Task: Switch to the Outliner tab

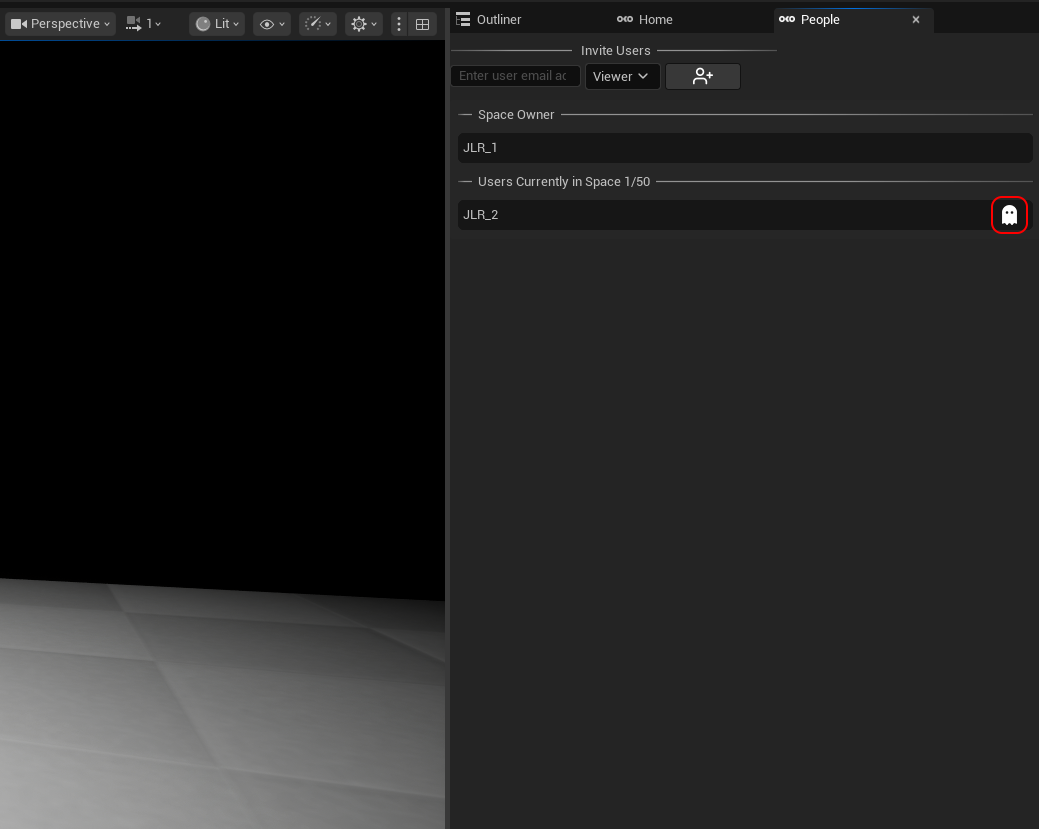Action: click(x=498, y=19)
